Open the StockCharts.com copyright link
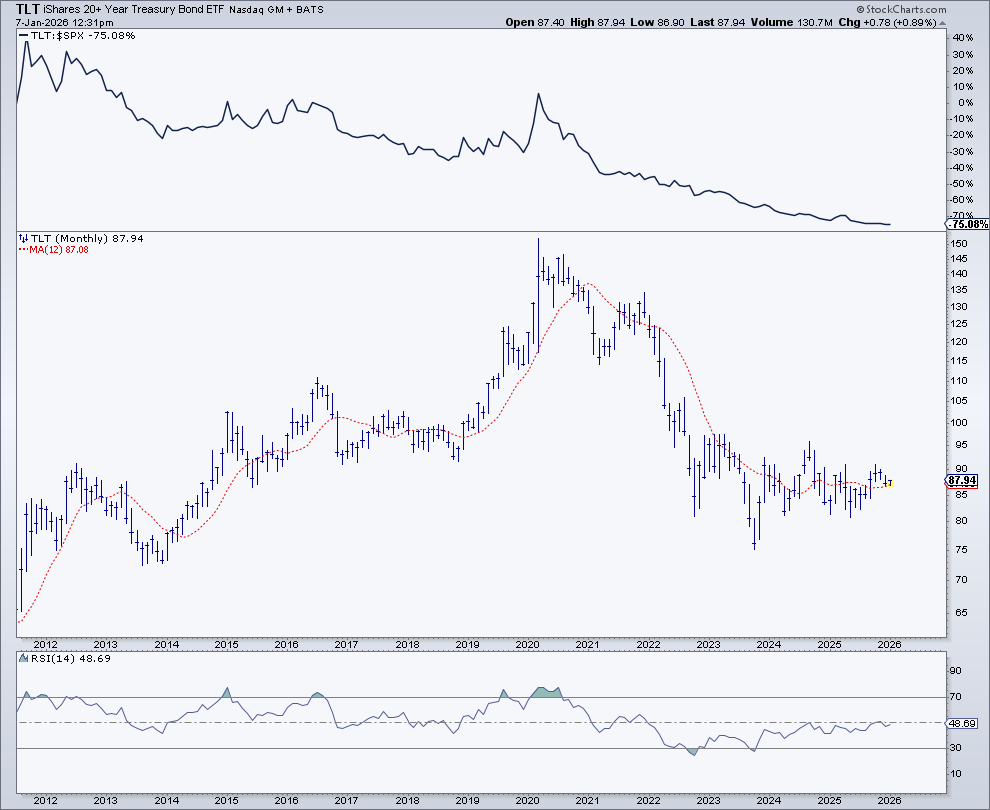Image resolution: width=990 pixels, height=810 pixels. (x=902, y=9)
